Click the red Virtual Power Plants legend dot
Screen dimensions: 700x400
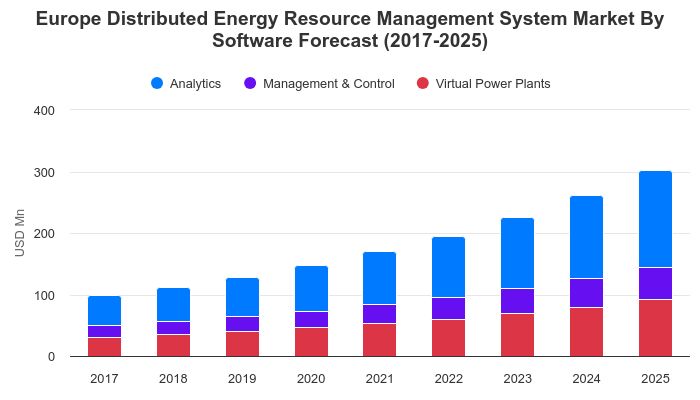click(x=423, y=83)
